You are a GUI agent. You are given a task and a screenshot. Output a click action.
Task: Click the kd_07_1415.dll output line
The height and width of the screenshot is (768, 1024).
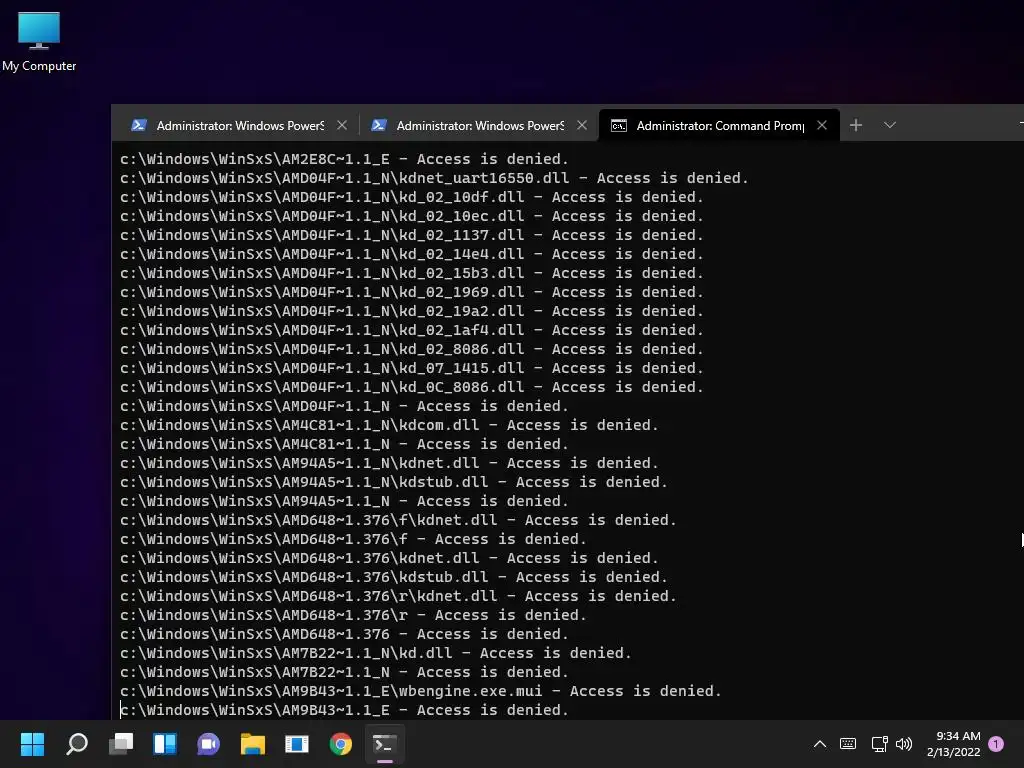click(x=411, y=368)
